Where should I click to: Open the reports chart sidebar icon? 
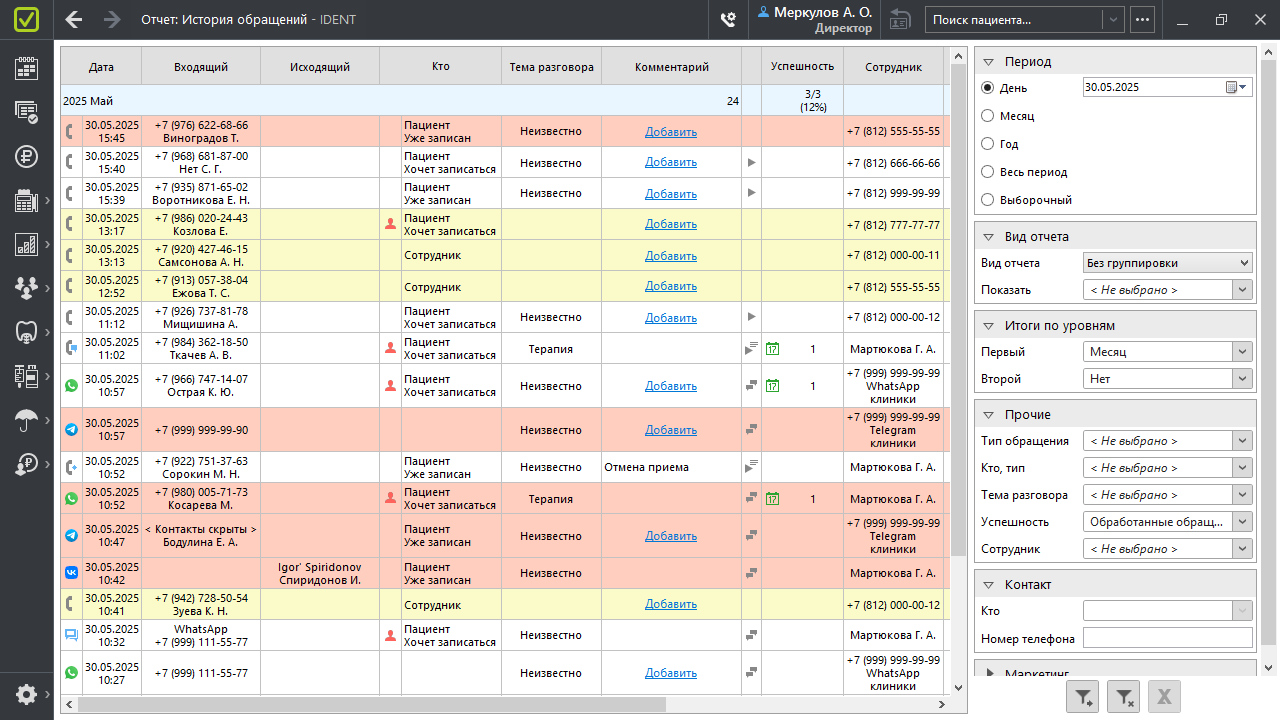click(x=26, y=244)
